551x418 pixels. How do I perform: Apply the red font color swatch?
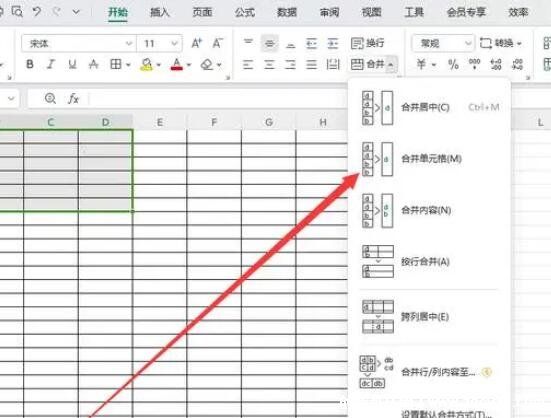tap(177, 64)
